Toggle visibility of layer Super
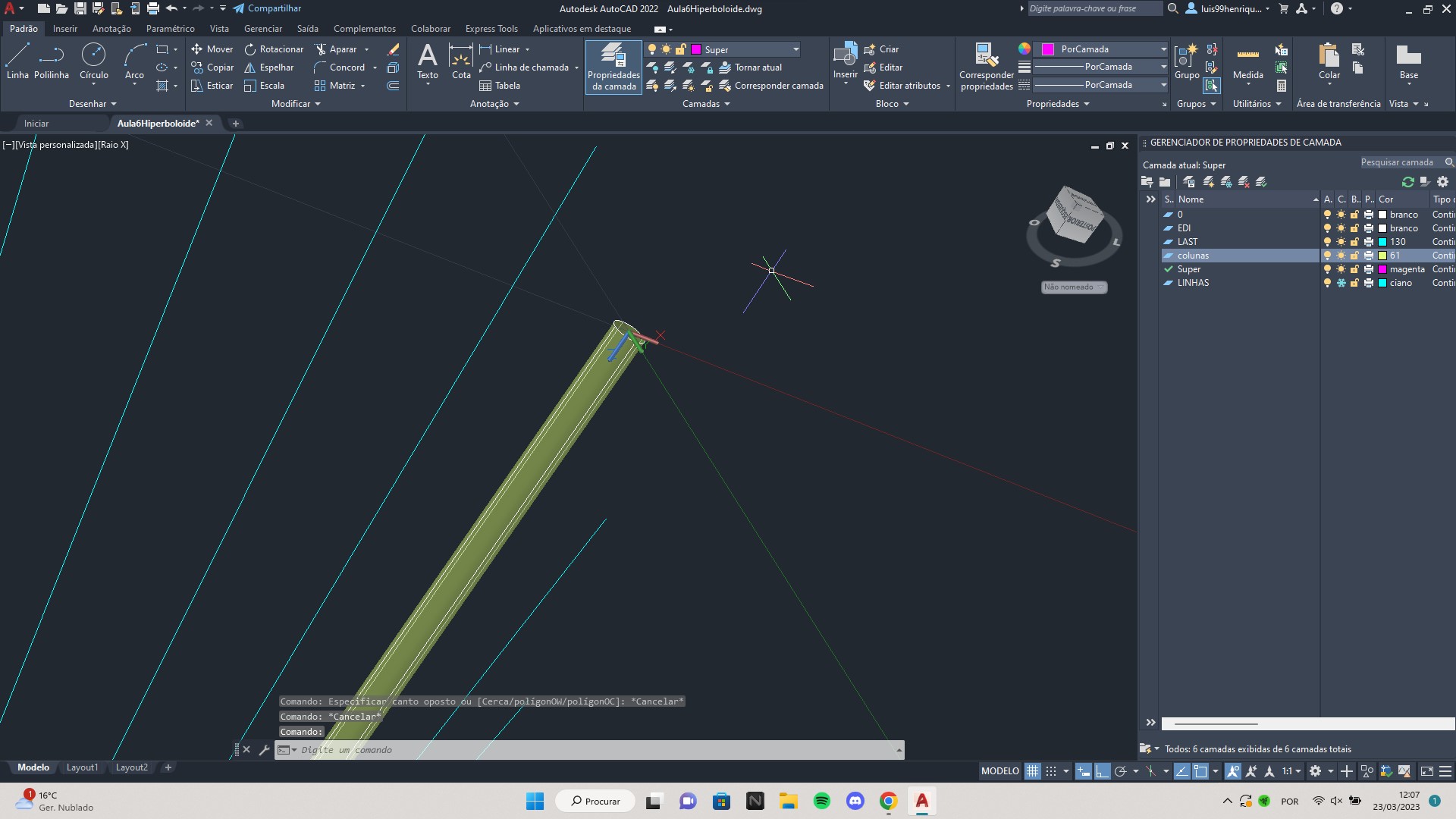 1325,269
